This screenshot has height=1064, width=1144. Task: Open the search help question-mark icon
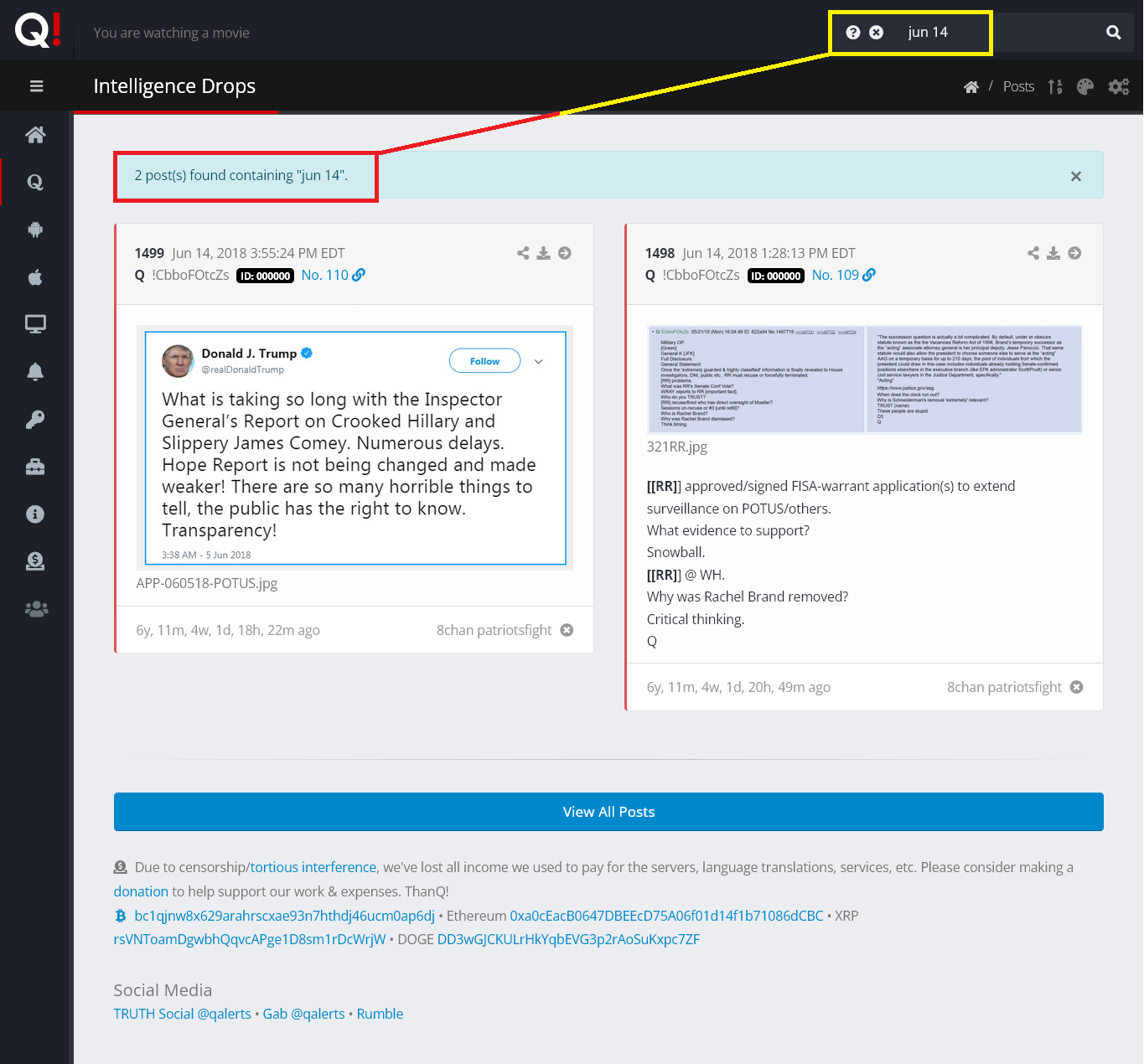[853, 33]
